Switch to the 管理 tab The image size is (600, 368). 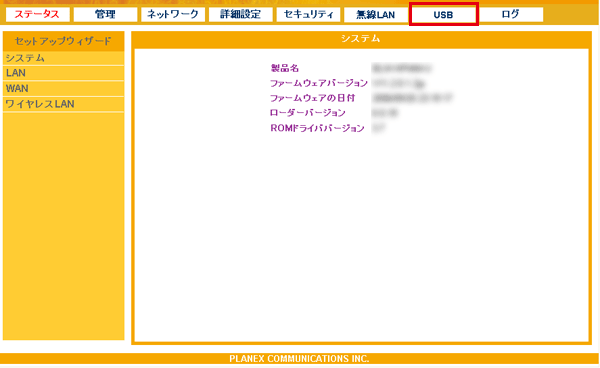(105, 15)
